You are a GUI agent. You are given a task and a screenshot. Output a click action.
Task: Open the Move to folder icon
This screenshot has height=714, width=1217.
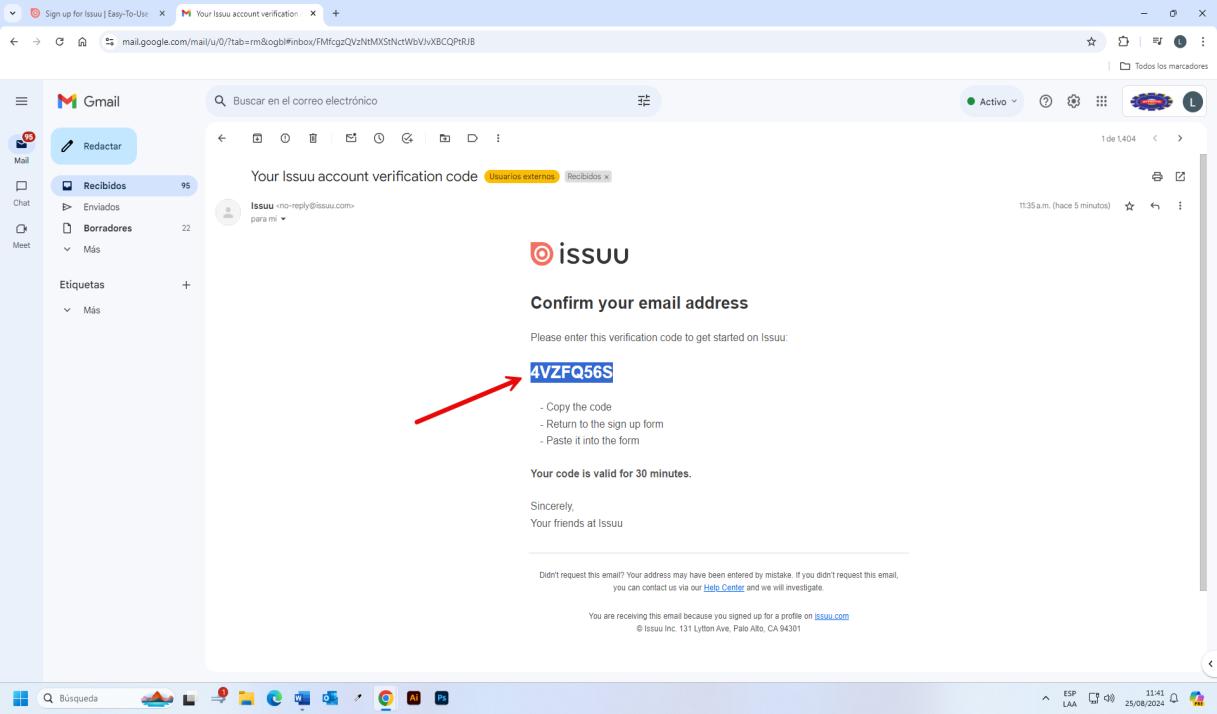coord(445,138)
